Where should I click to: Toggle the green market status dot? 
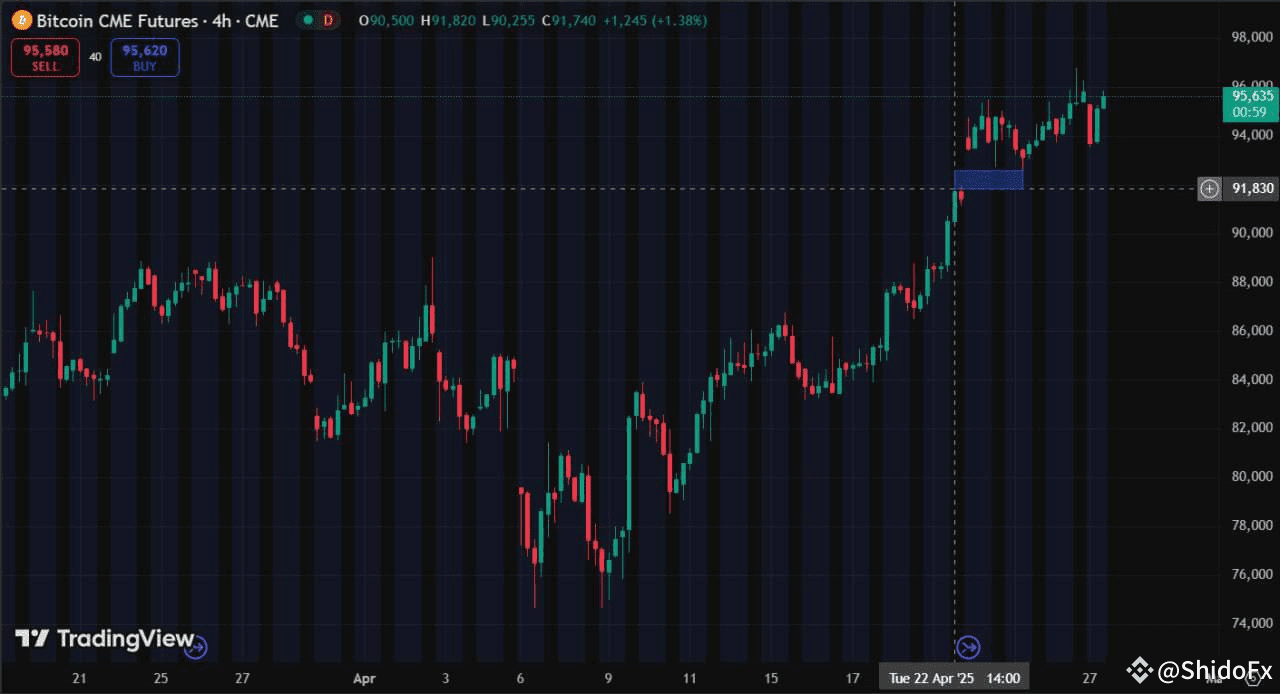(x=309, y=20)
